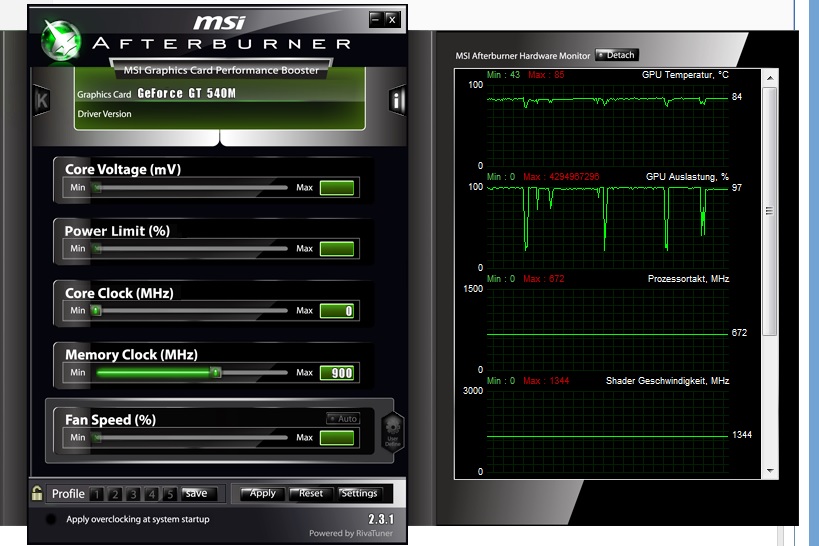Click the Core Clock value field showing 0
This screenshot has width=819, height=546.
(x=337, y=311)
